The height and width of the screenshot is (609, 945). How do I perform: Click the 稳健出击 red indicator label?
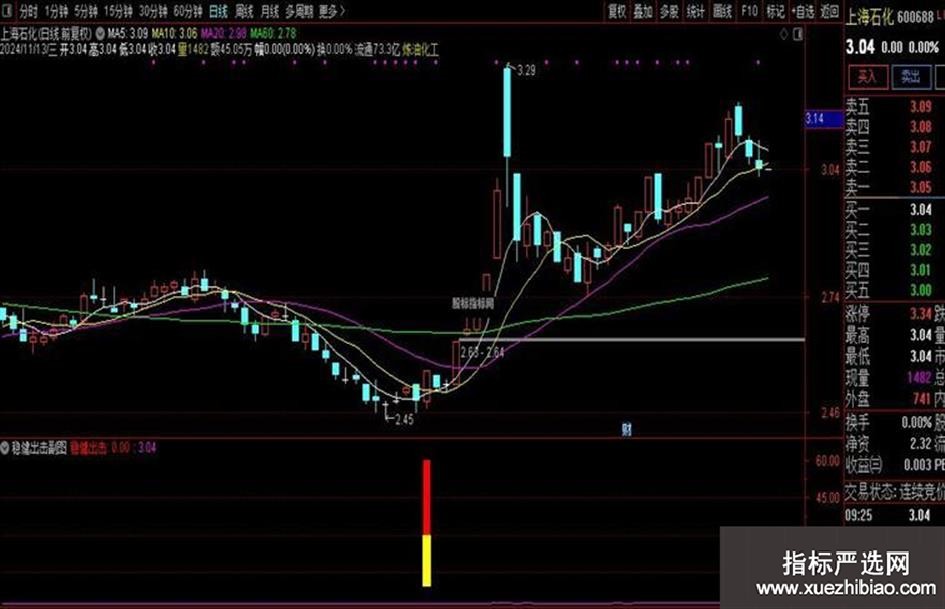point(89,448)
